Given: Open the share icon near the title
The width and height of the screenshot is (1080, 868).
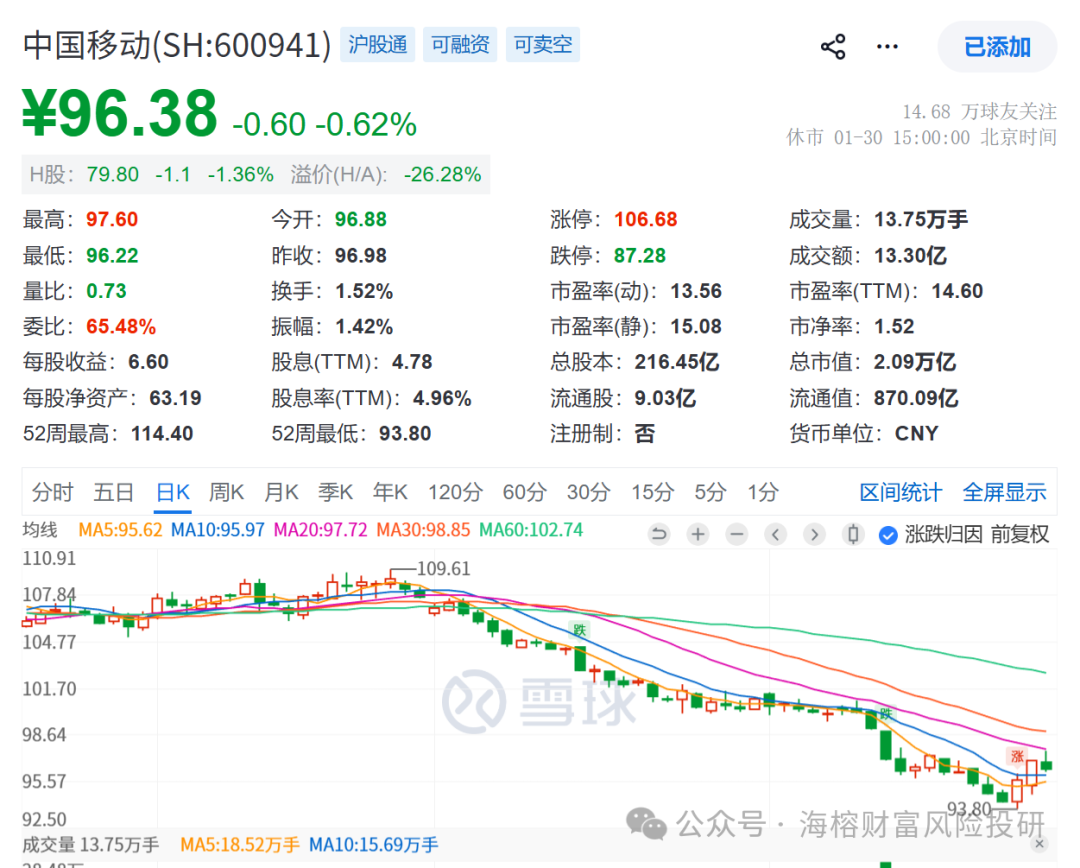Looking at the screenshot, I should (x=833, y=47).
